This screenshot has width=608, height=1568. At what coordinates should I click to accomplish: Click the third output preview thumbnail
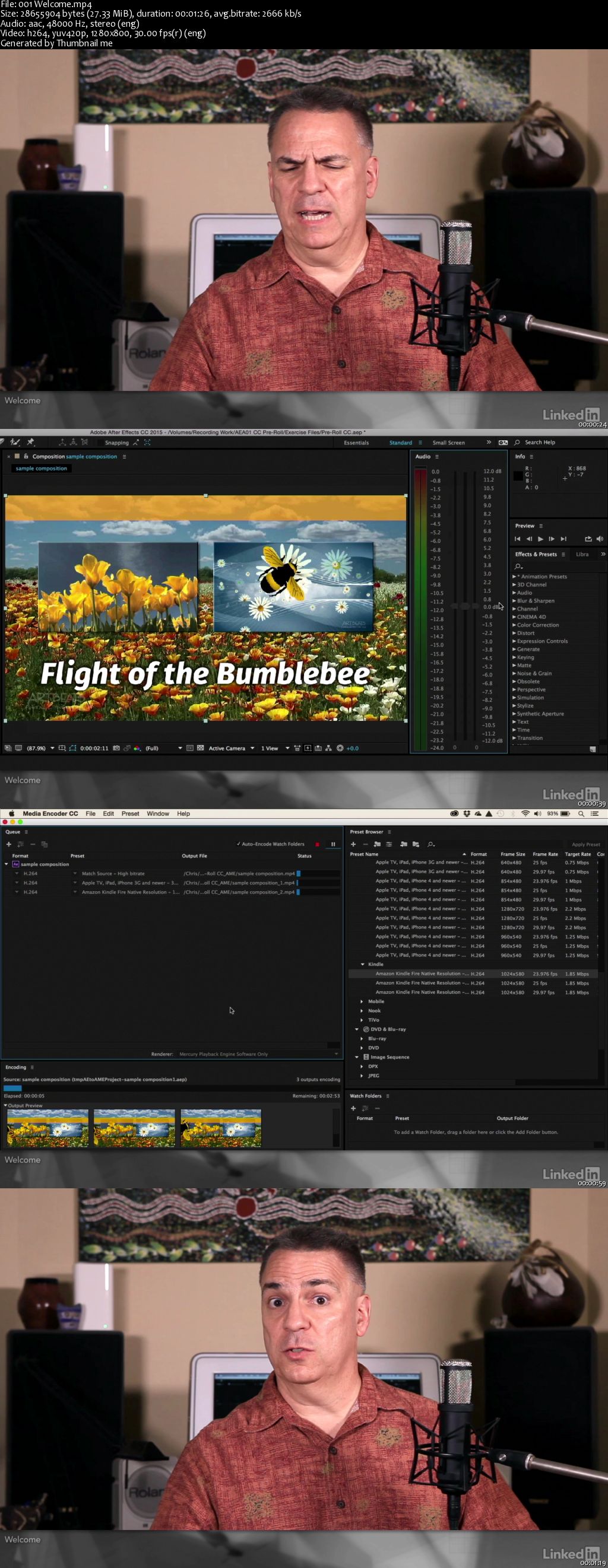[220, 1128]
